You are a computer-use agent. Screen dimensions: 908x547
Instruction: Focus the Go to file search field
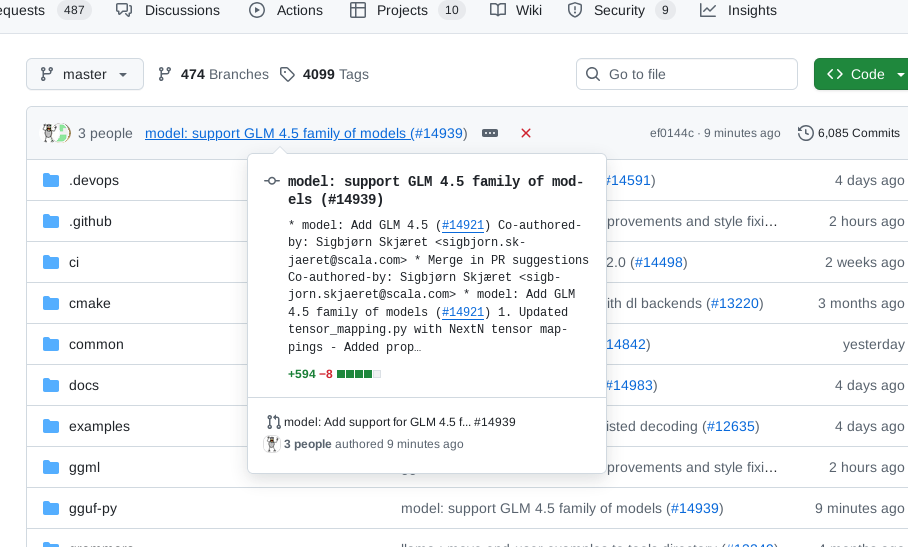pyautogui.click(x=687, y=74)
